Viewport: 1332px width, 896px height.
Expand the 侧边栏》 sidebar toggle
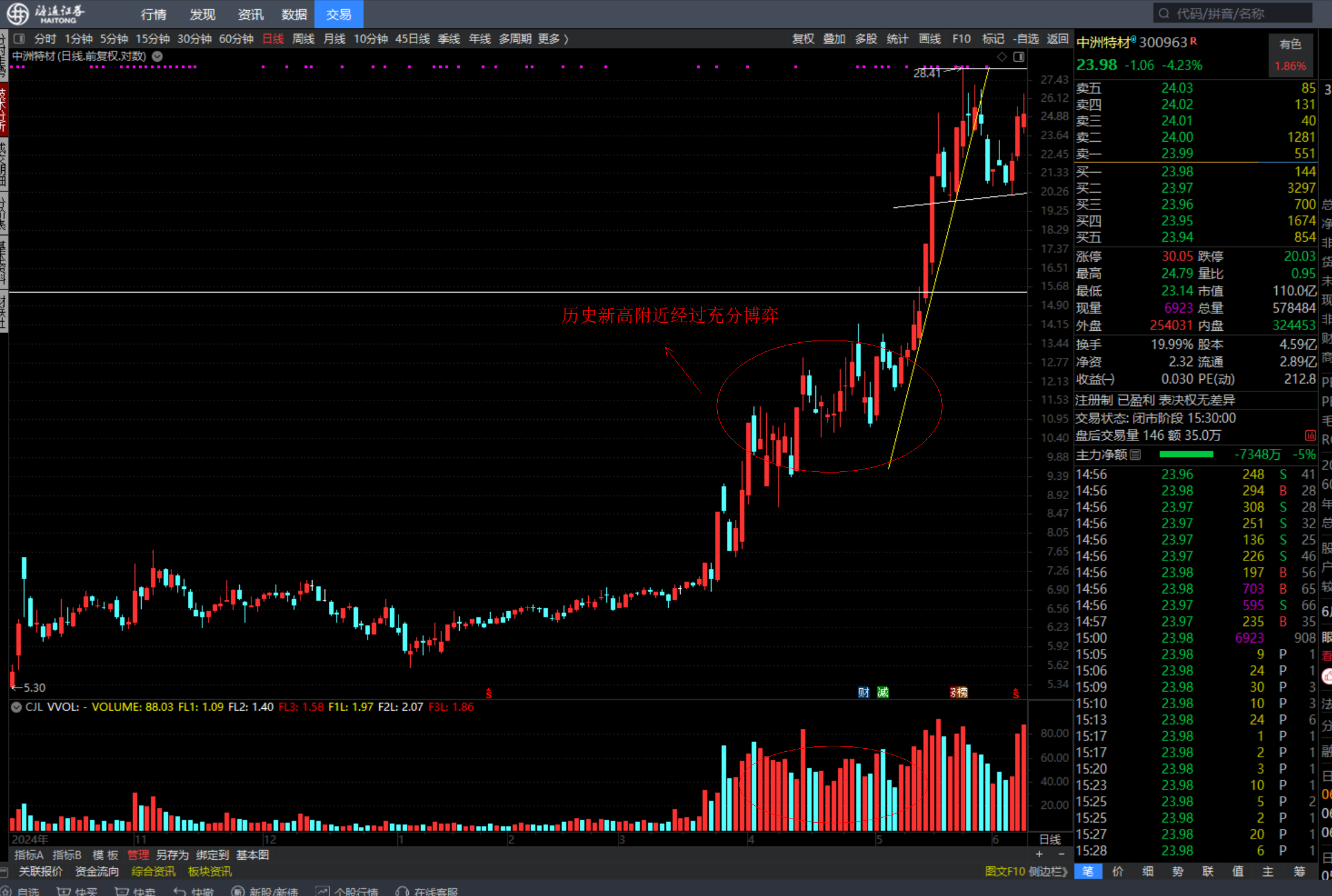point(1049,871)
